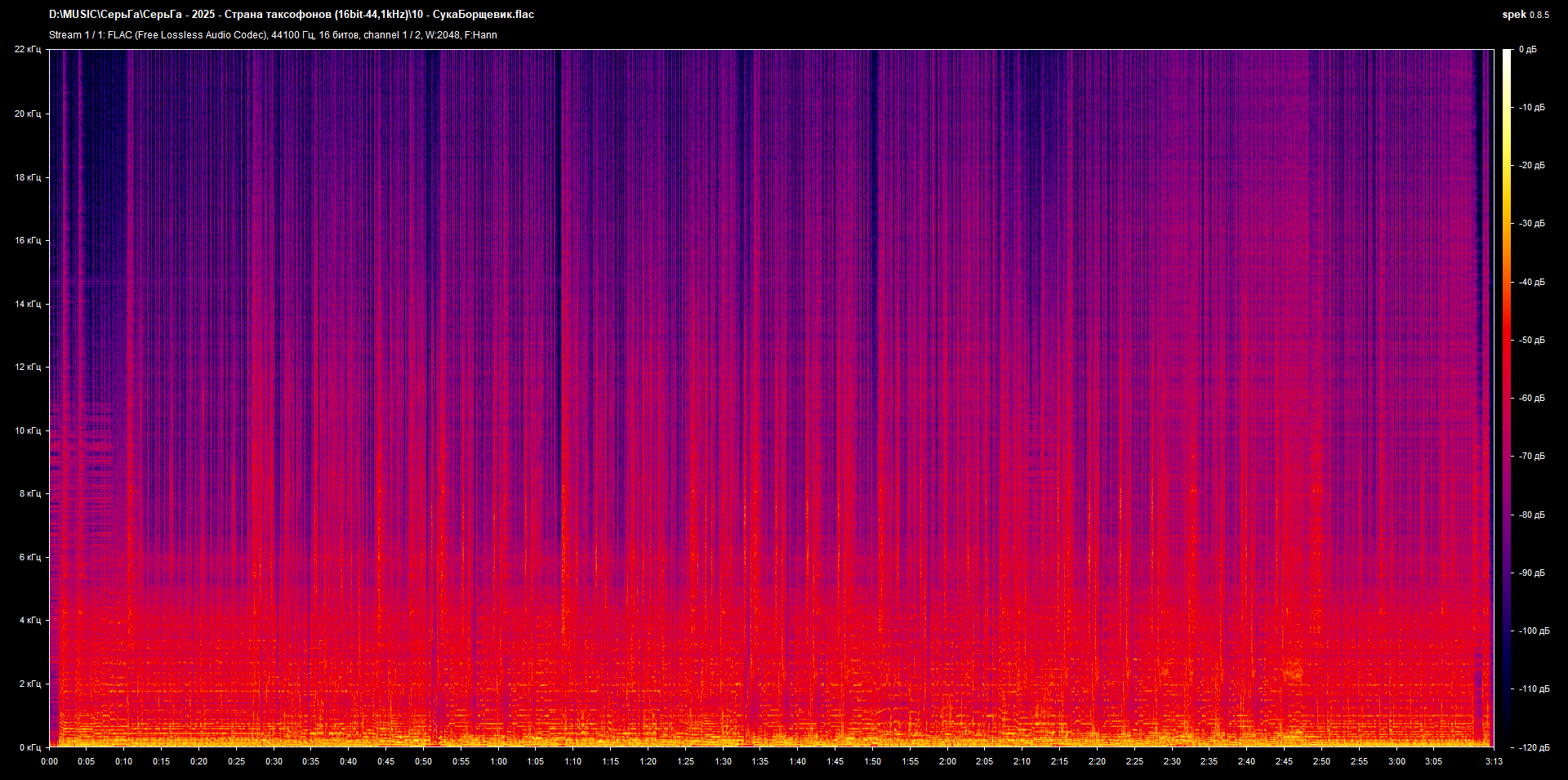Click the 1:00 time marker
The image size is (1568, 780).
(x=498, y=762)
